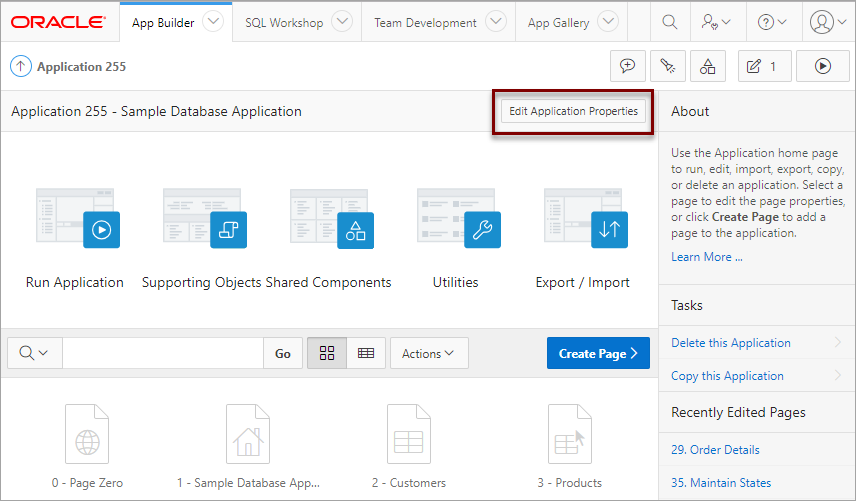Click the Oracle logo
The width and height of the screenshot is (856, 501).
pos(58,22)
